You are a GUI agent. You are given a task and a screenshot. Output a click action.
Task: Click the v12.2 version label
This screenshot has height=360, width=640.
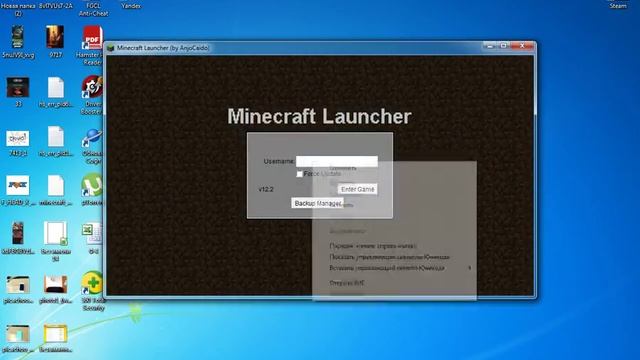[x=266, y=189]
